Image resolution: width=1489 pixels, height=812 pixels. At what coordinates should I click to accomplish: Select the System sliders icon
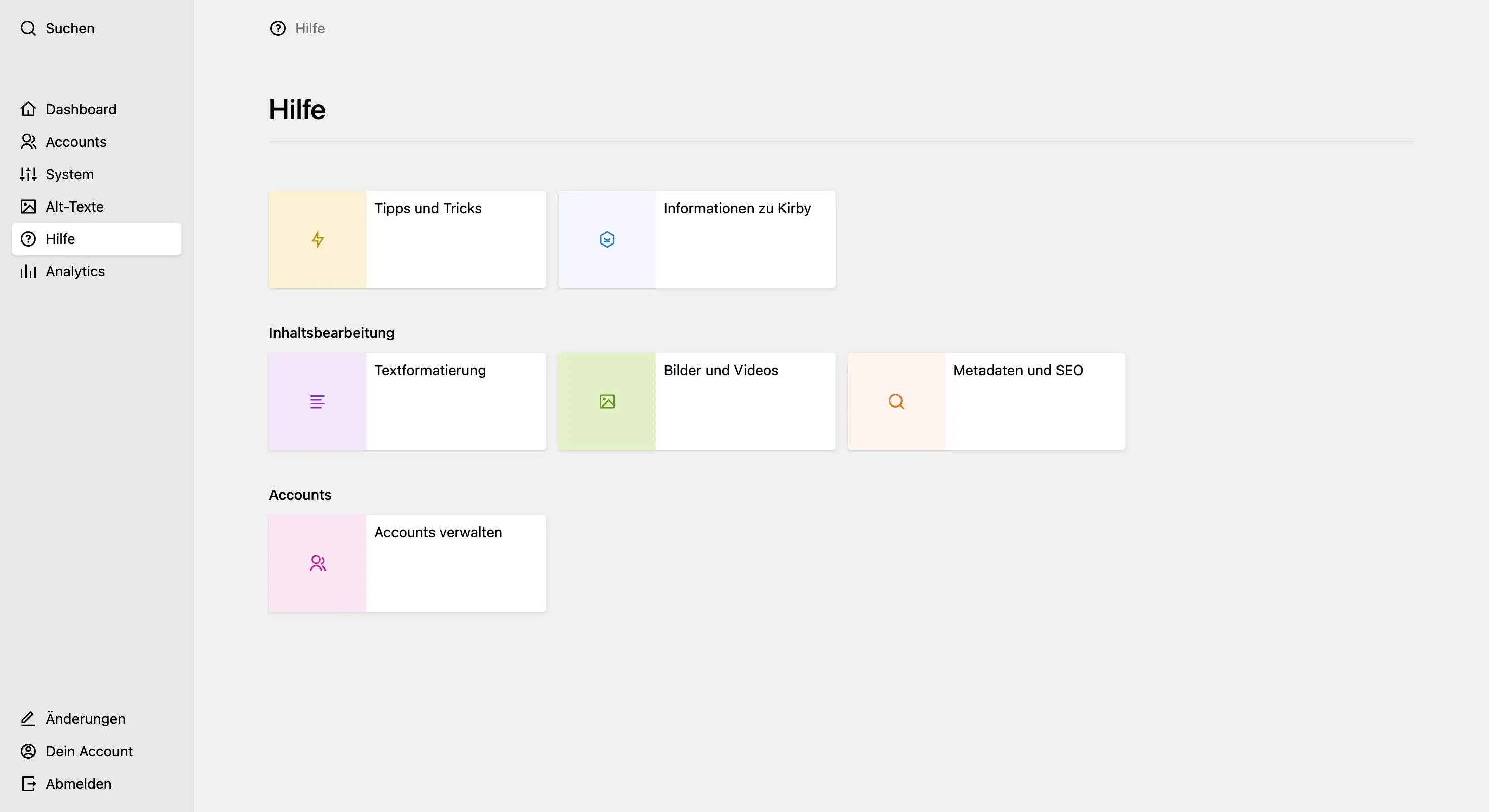click(x=28, y=174)
